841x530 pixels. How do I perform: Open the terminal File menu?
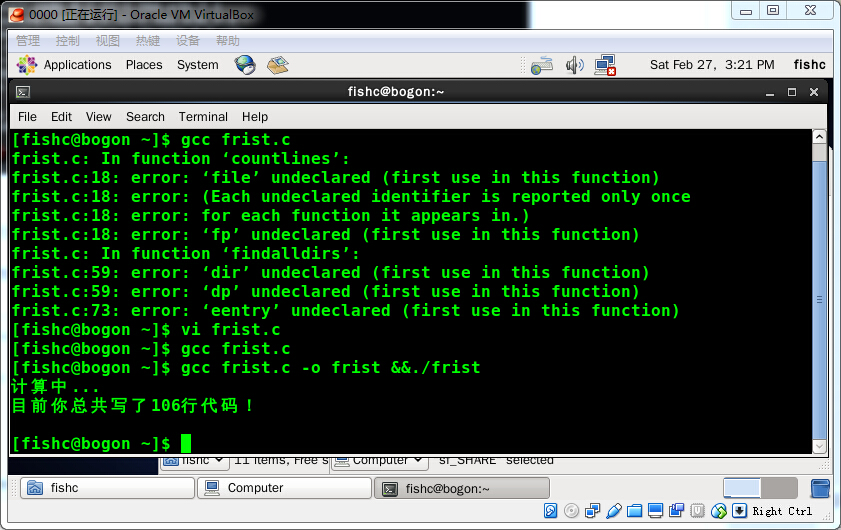coord(27,117)
